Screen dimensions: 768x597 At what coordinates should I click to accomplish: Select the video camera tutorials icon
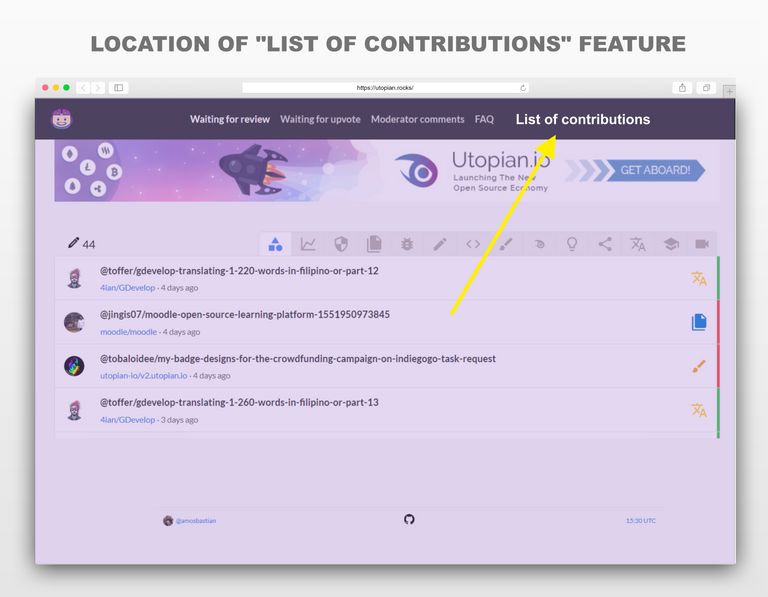click(x=702, y=244)
